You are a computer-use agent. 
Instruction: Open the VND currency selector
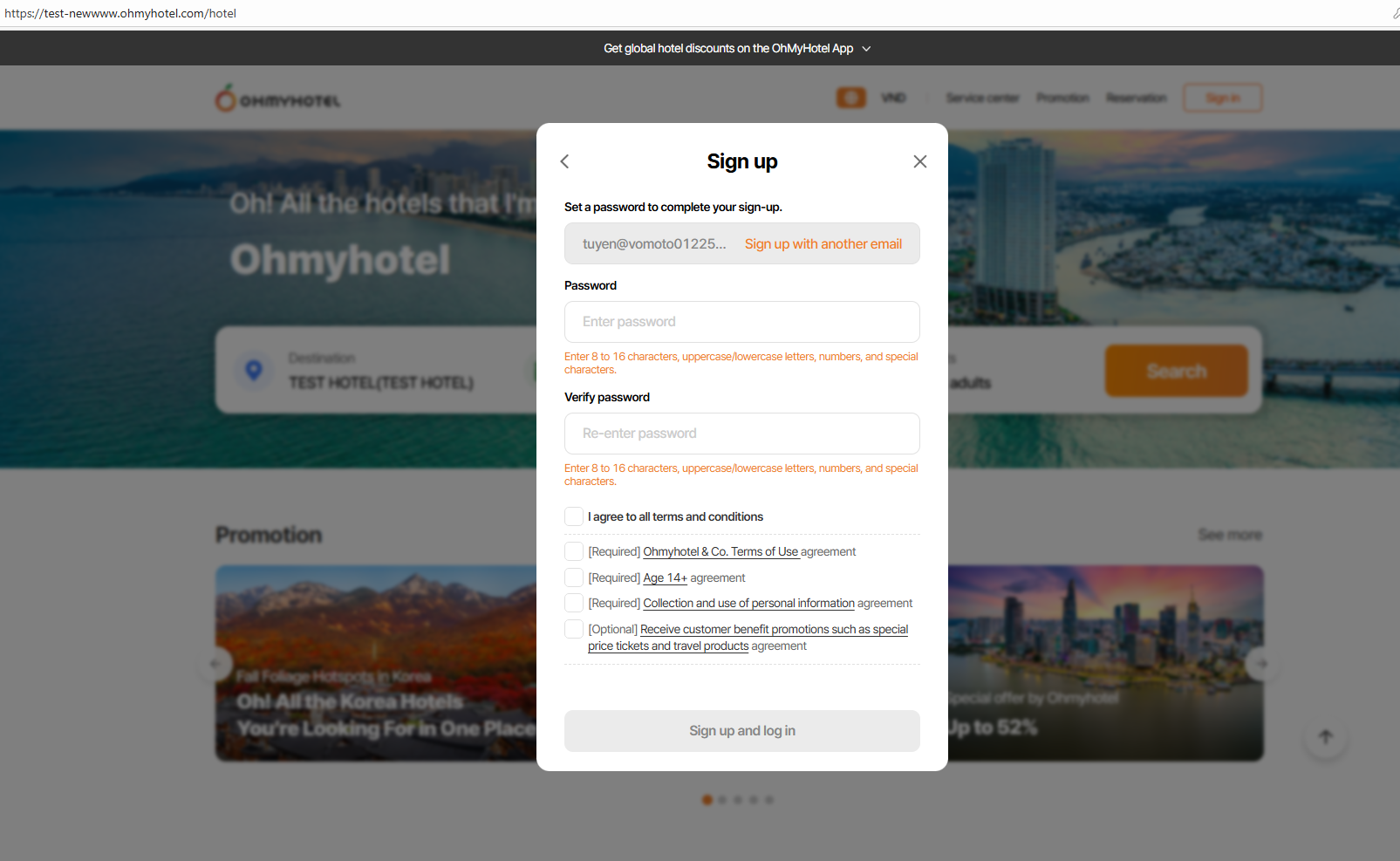pos(893,98)
